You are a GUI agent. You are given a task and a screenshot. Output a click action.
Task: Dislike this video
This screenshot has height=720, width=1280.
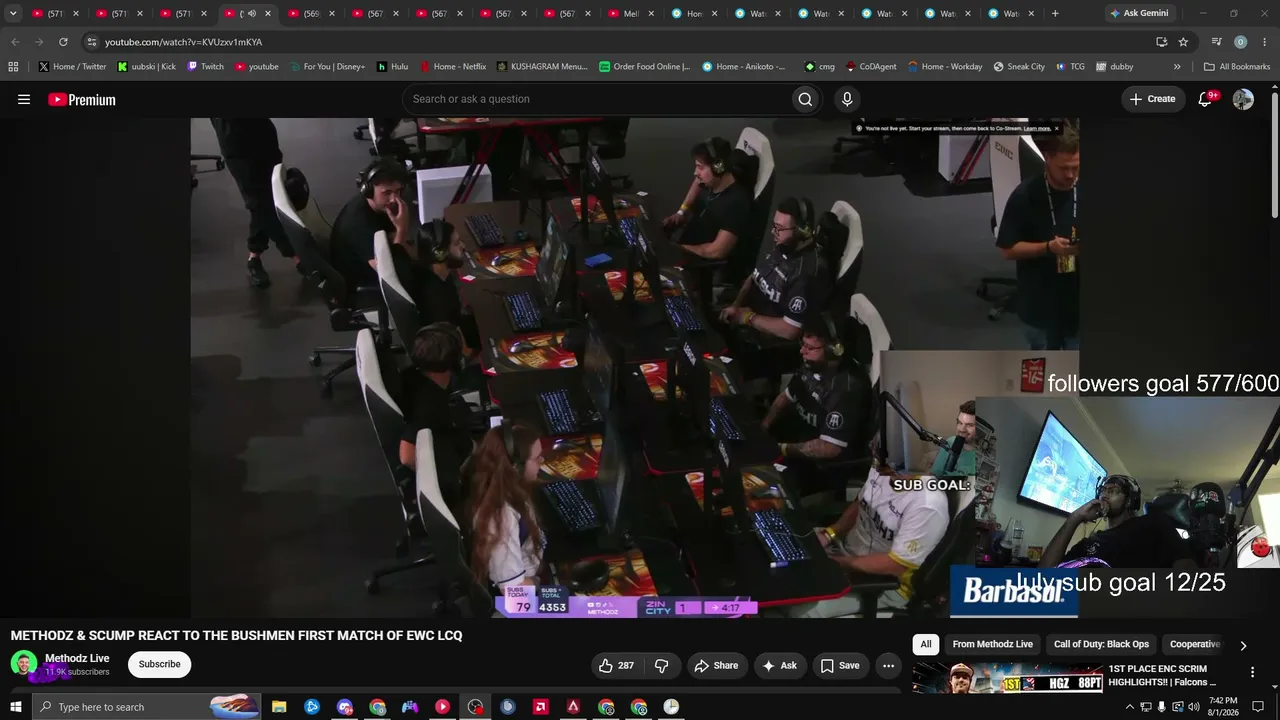point(661,665)
